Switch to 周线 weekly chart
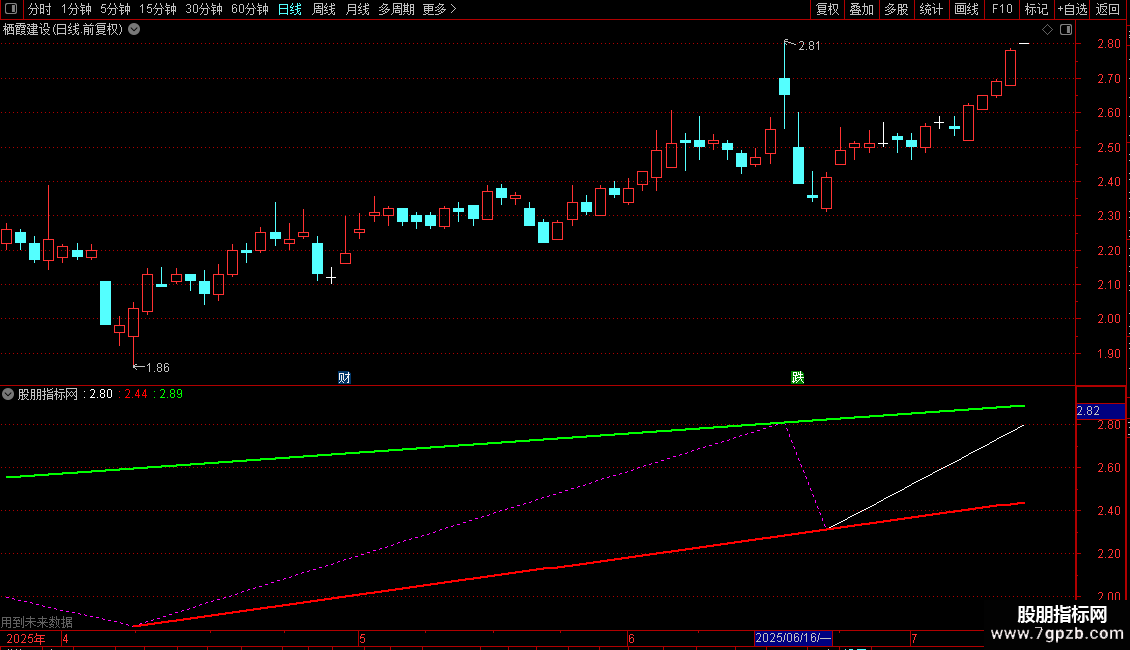1130x650 pixels. (x=324, y=9)
